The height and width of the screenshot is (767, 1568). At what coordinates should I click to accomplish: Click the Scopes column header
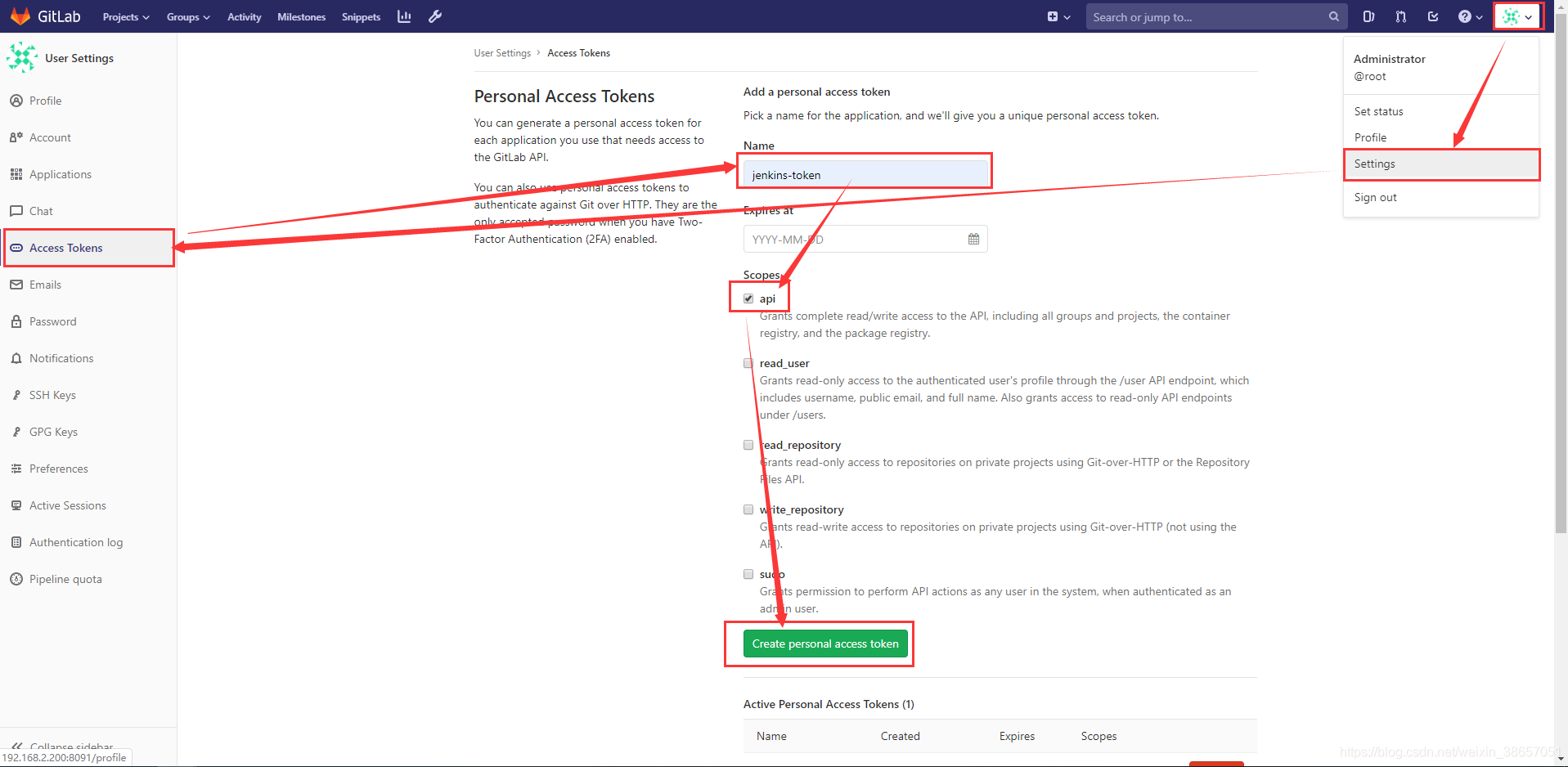tap(1098, 736)
